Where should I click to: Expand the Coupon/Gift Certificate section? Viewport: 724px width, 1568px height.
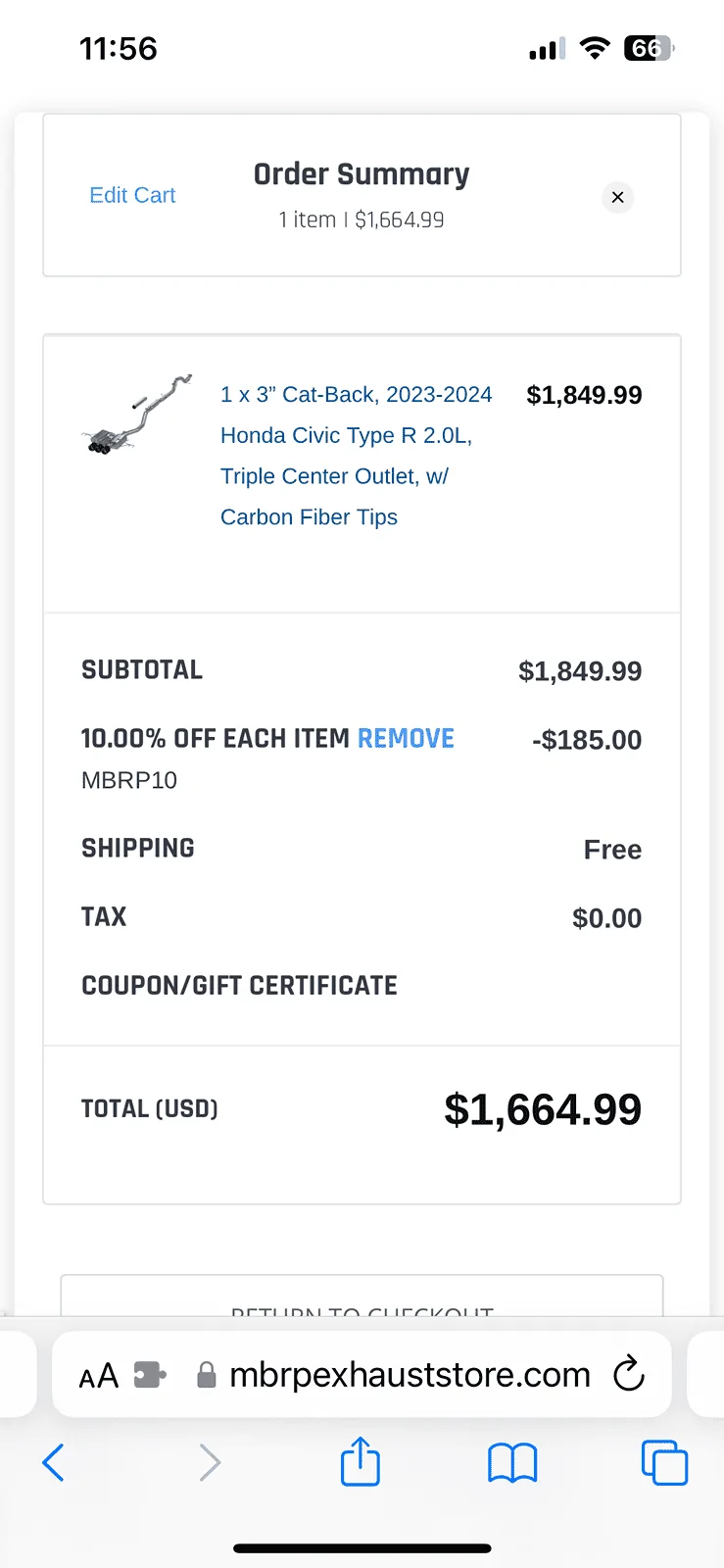239,986
